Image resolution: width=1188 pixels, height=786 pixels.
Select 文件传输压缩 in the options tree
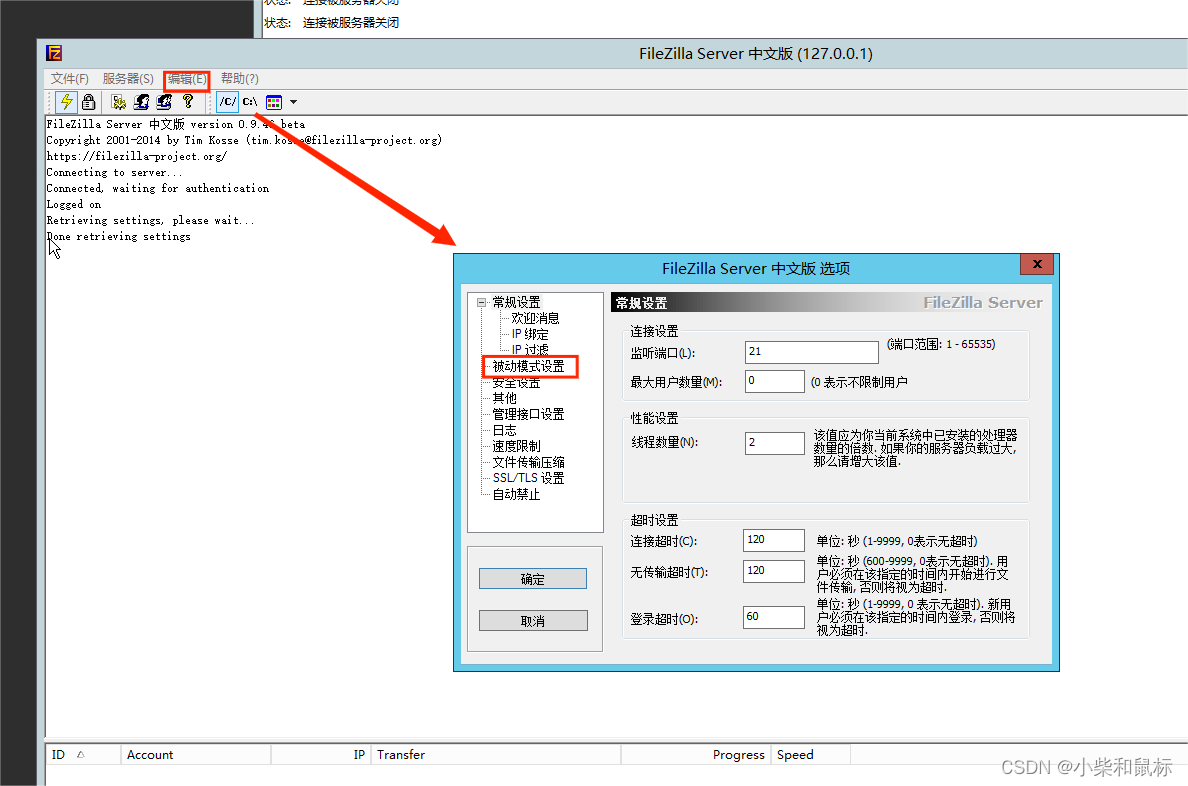coord(529,462)
